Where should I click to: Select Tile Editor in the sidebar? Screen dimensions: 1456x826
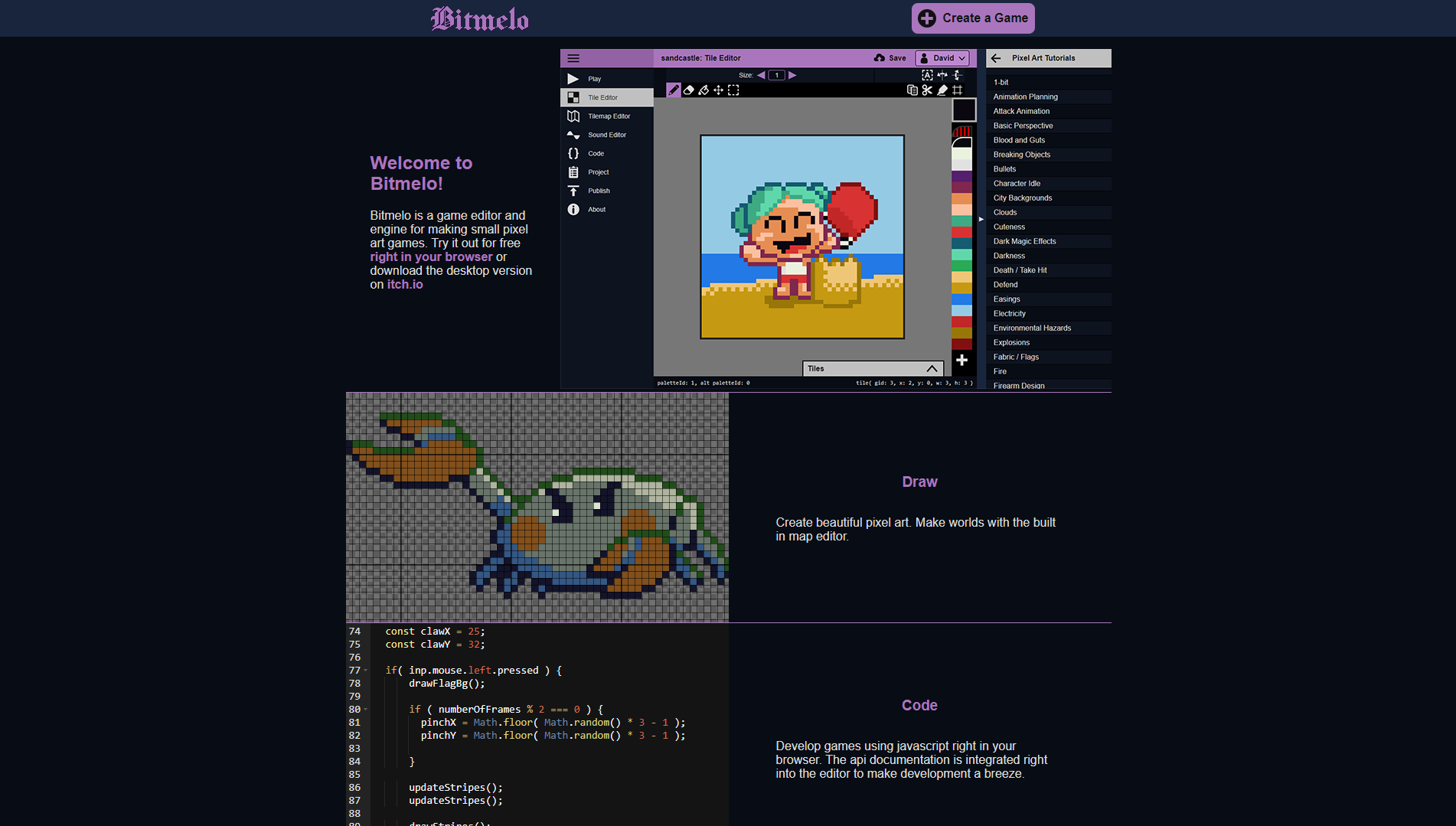[x=607, y=97]
